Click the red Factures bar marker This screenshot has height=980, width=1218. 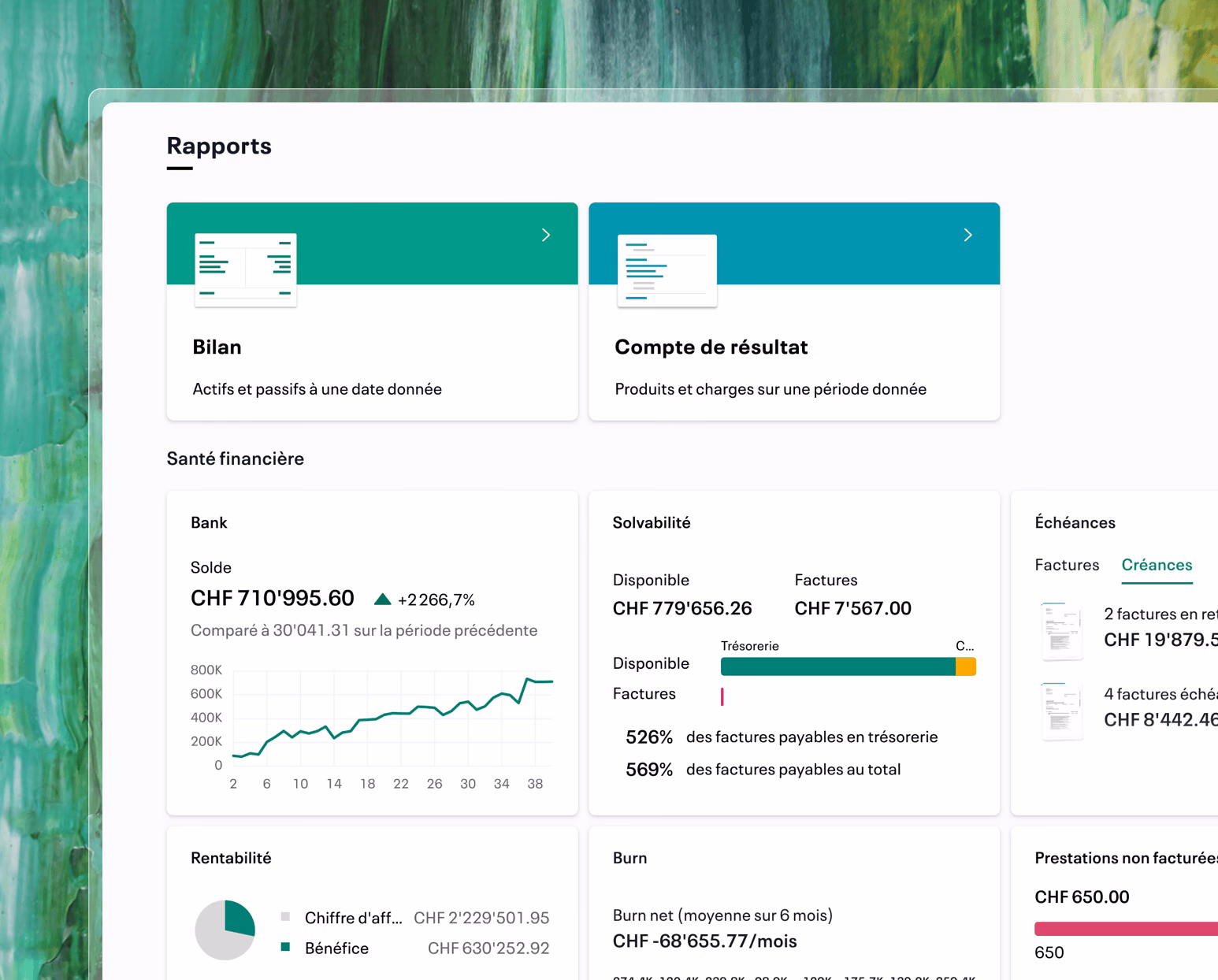pyautogui.click(x=722, y=696)
